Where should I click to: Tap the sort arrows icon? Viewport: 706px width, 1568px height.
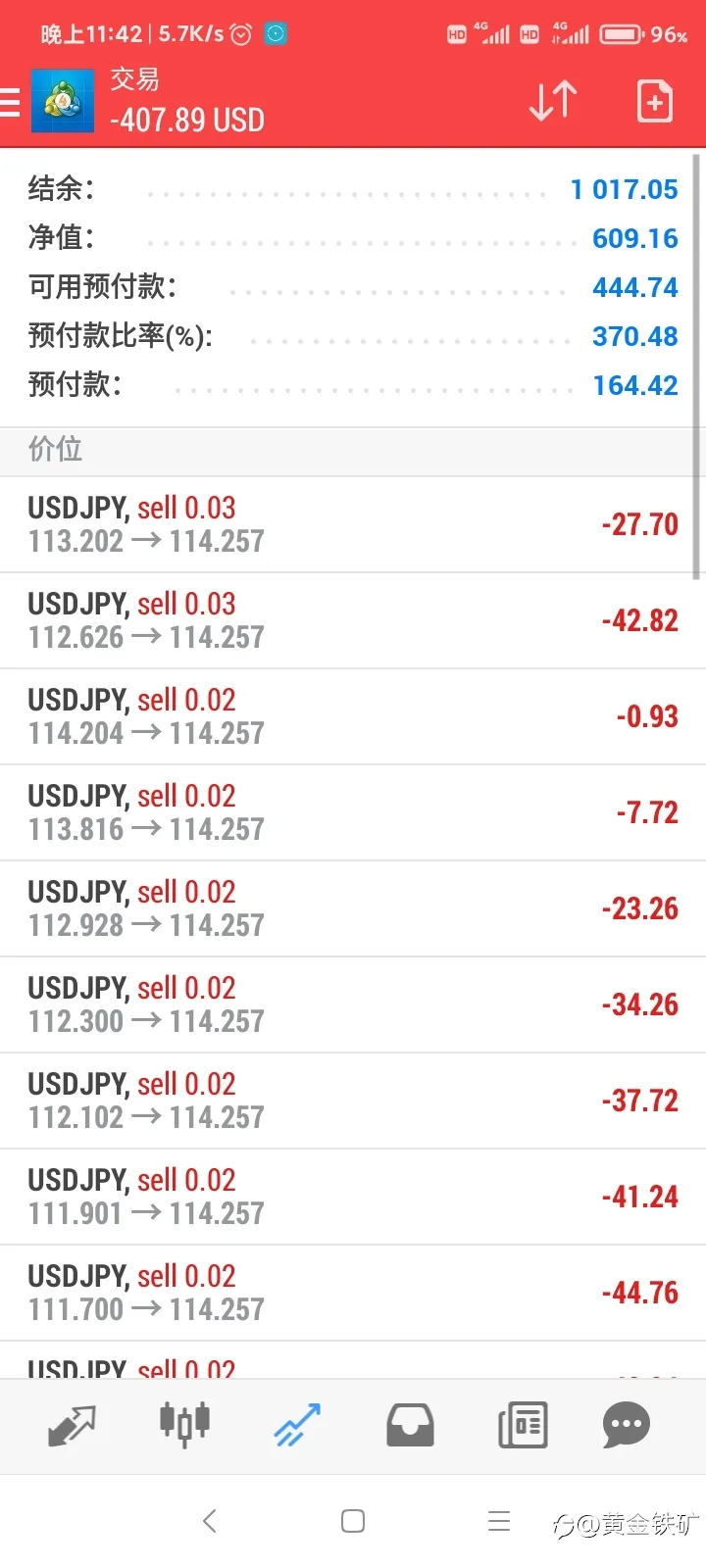coord(553,100)
